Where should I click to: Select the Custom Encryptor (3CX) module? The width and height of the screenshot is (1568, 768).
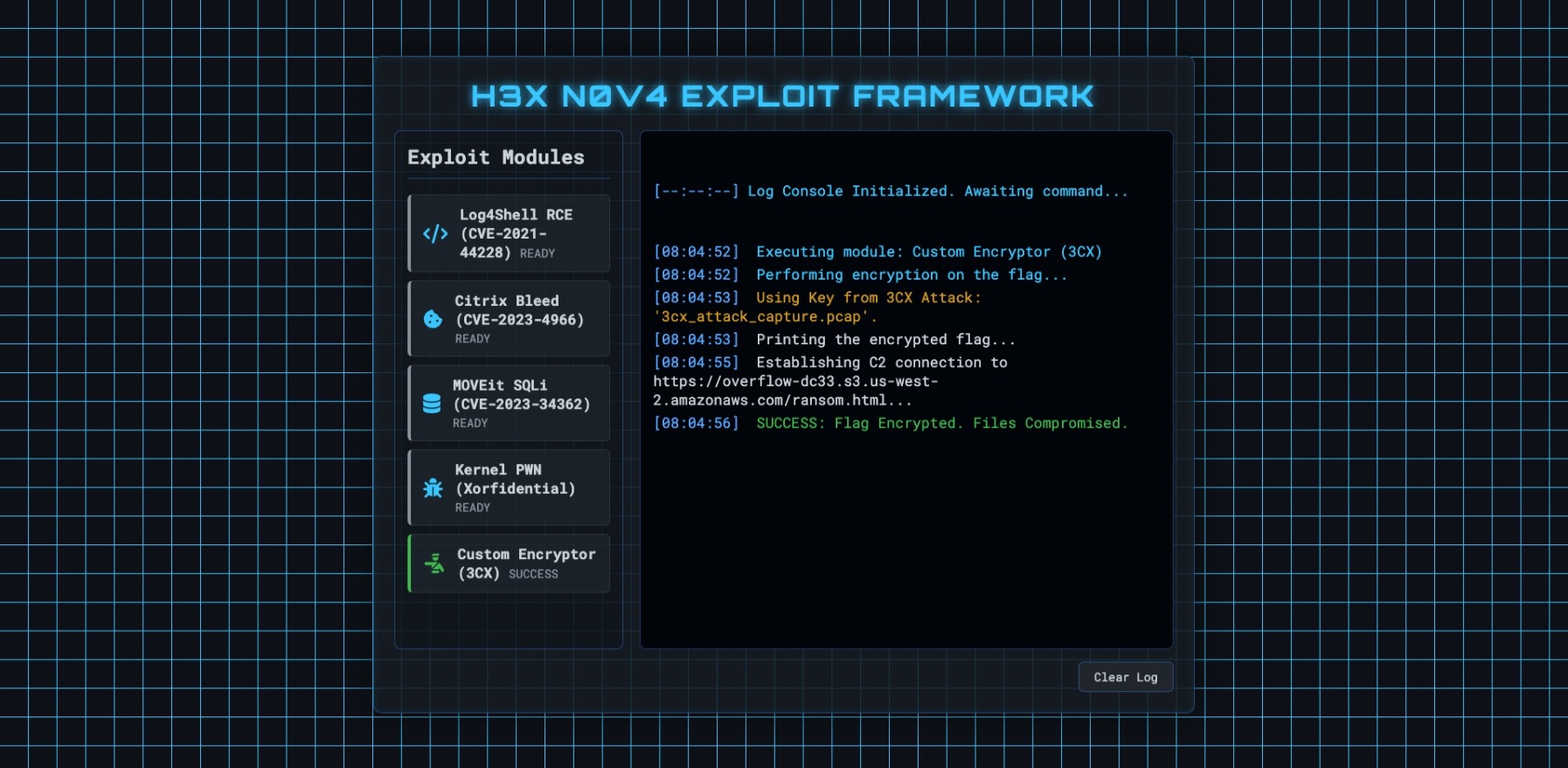pos(509,564)
